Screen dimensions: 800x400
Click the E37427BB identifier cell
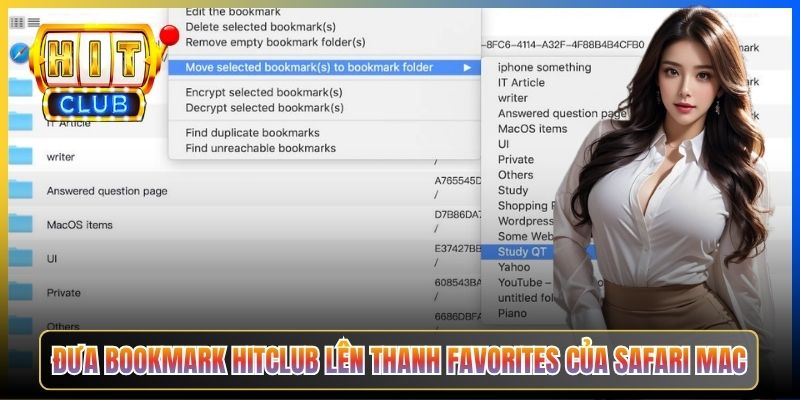click(x=458, y=248)
